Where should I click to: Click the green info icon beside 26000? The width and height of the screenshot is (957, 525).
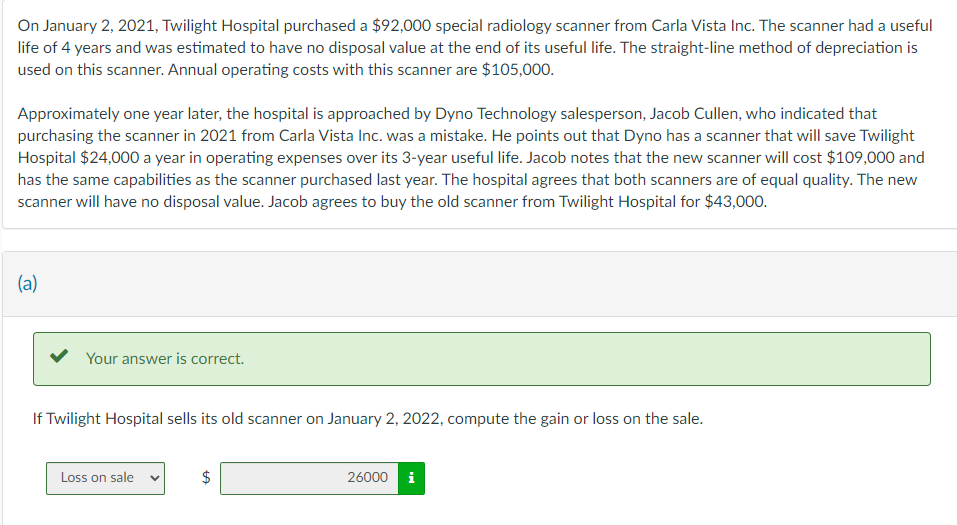(411, 478)
